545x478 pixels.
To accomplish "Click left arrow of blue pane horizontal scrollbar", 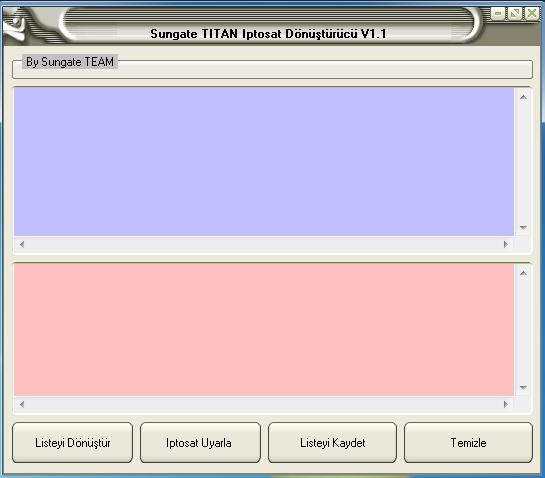I will tap(22, 244).
